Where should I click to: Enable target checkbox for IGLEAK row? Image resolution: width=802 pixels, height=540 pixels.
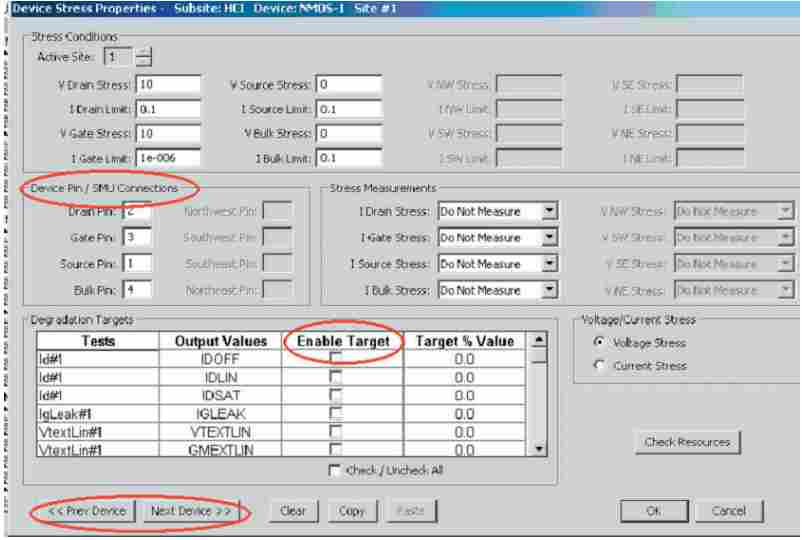click(x=336, y=414)
